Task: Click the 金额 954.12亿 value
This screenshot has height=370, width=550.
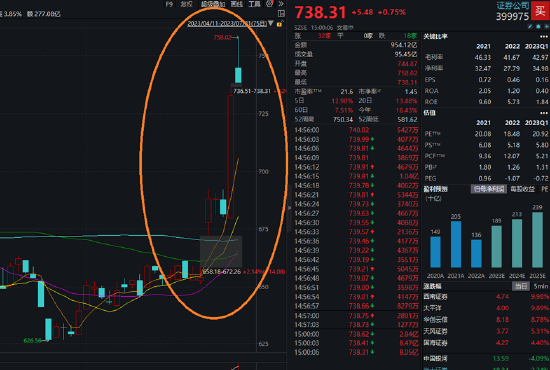Action: tap(404, 45)
